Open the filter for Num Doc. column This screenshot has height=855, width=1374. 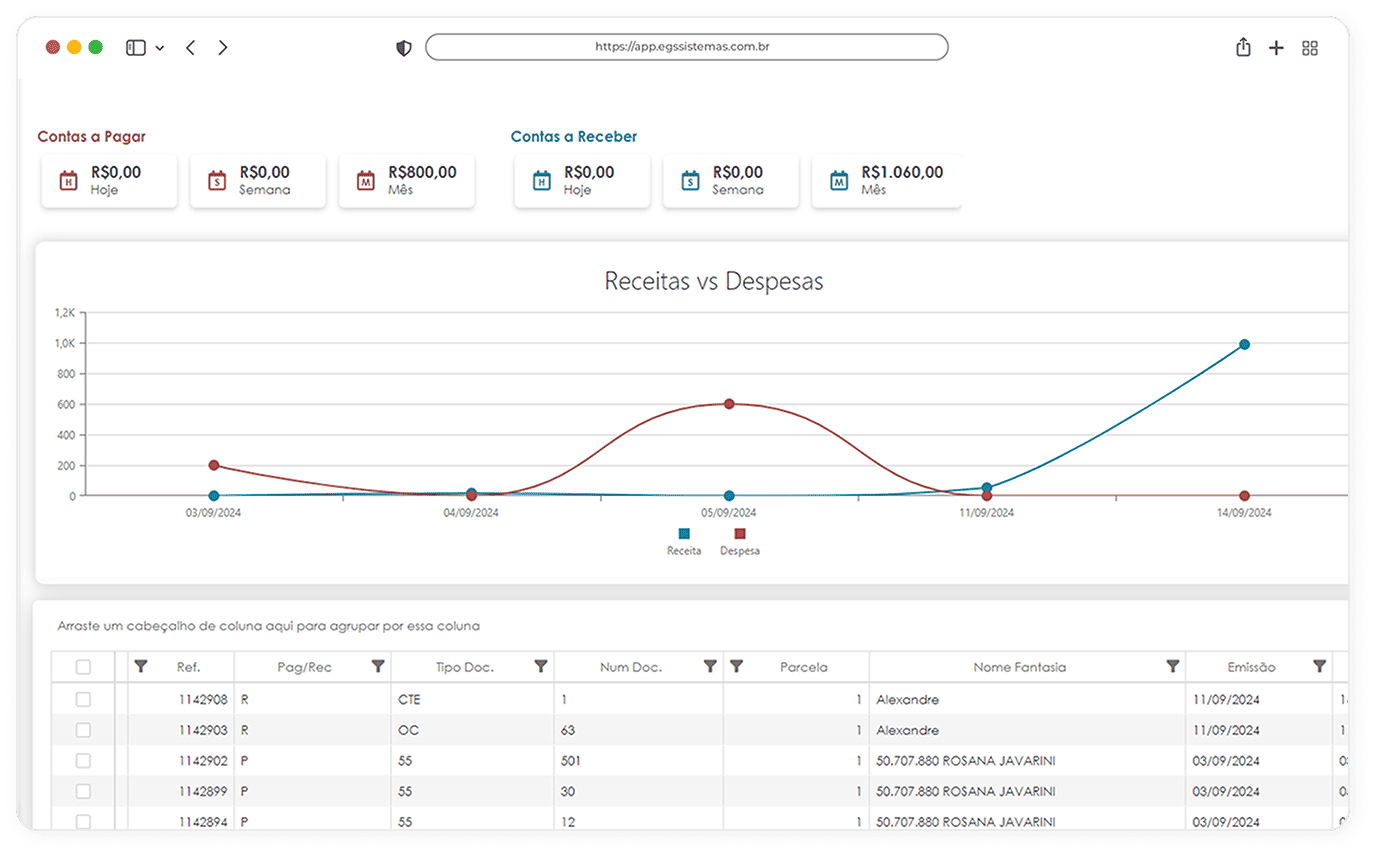(710, 666)
